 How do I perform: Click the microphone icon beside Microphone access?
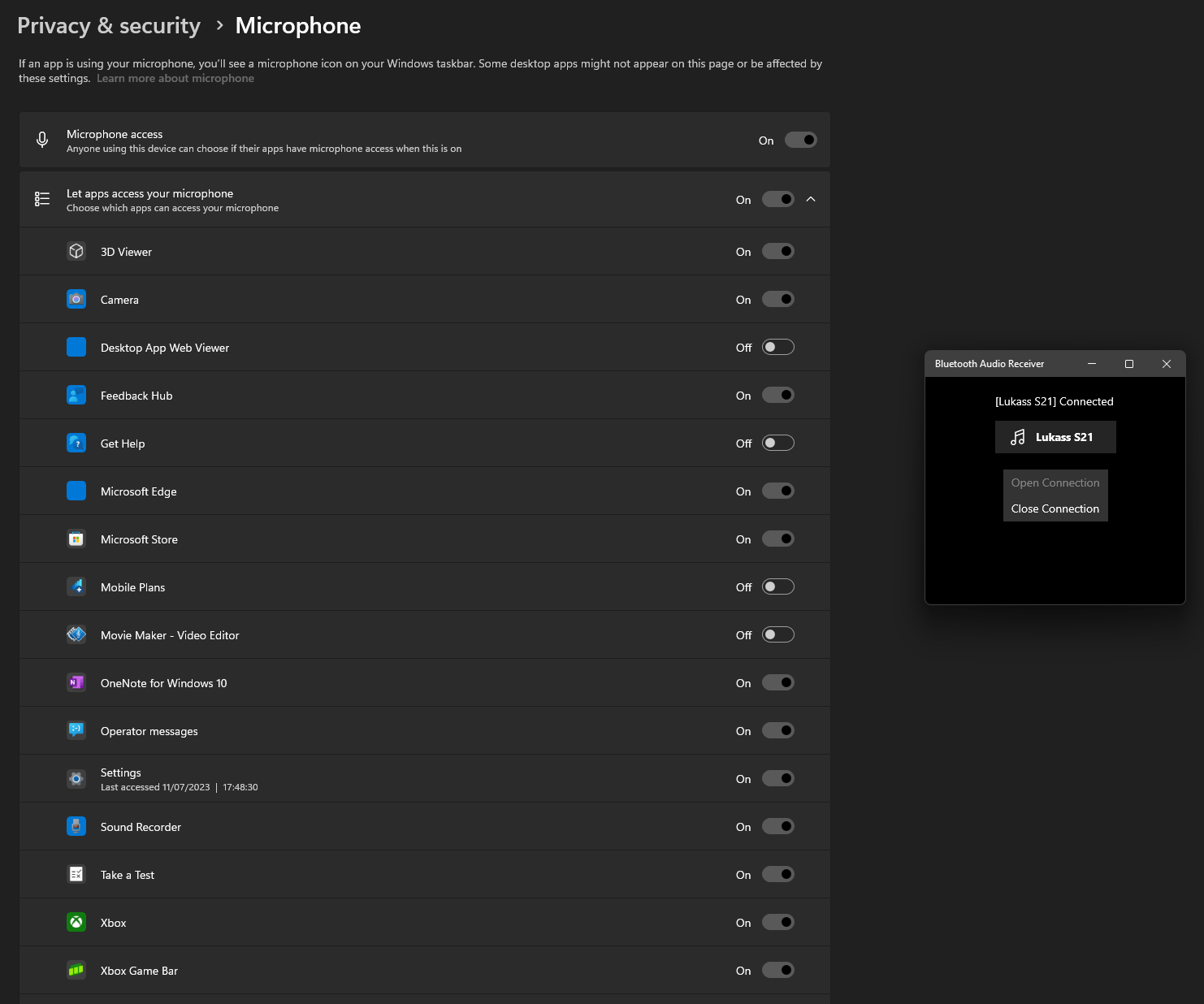pos(42,140)
